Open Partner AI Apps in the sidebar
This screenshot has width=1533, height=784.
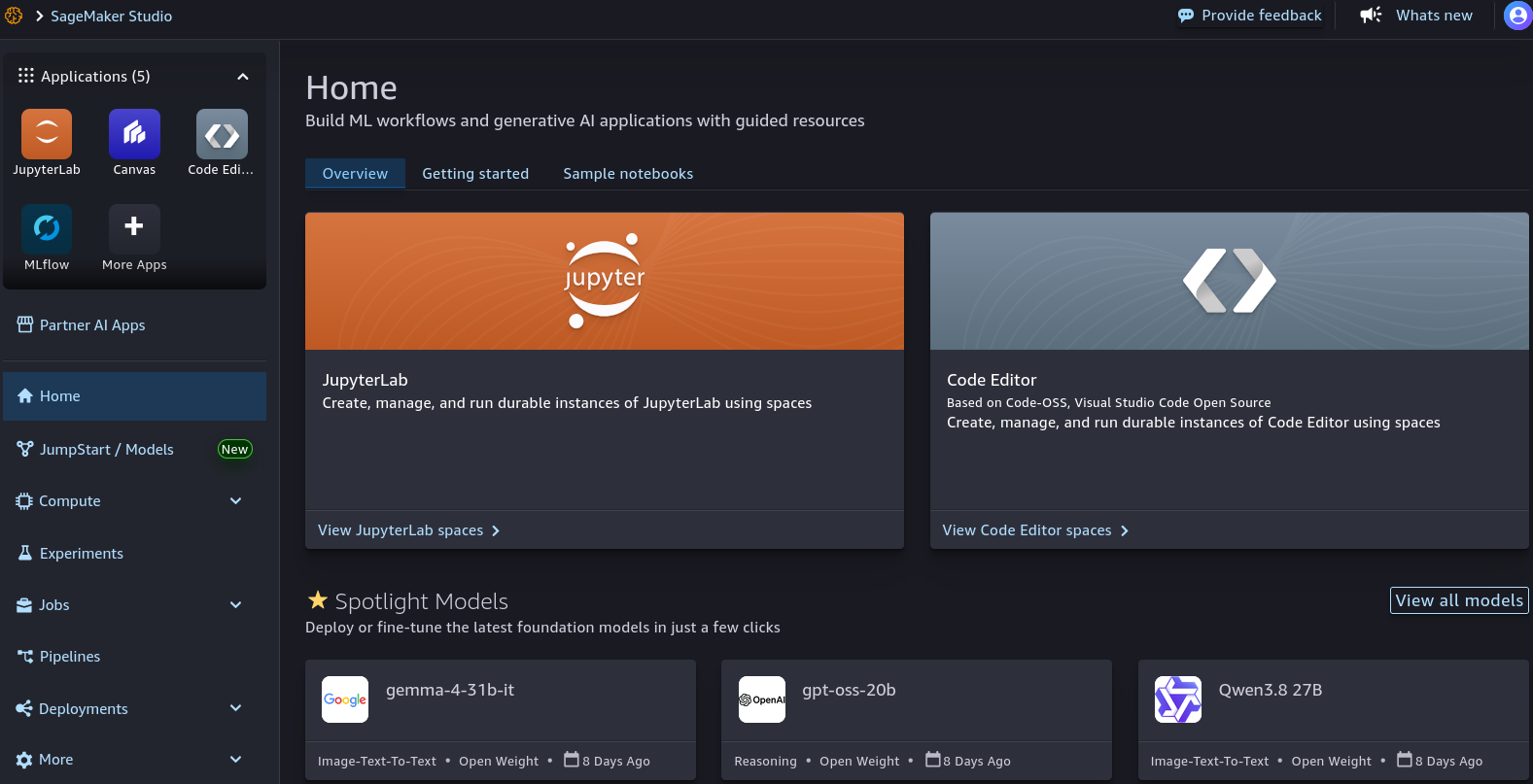(x=134, y=324)
